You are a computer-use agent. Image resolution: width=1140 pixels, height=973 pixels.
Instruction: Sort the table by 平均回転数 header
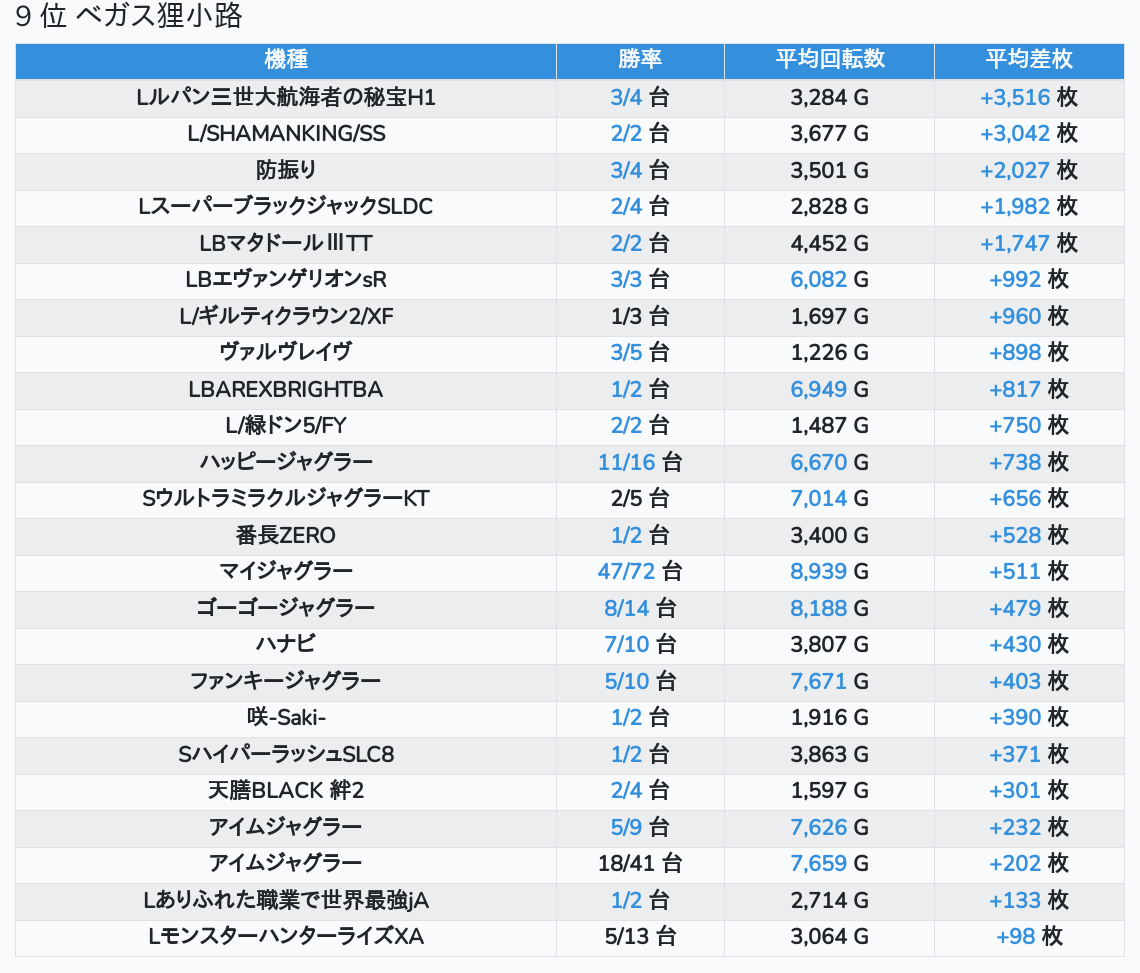coord(829,60)
